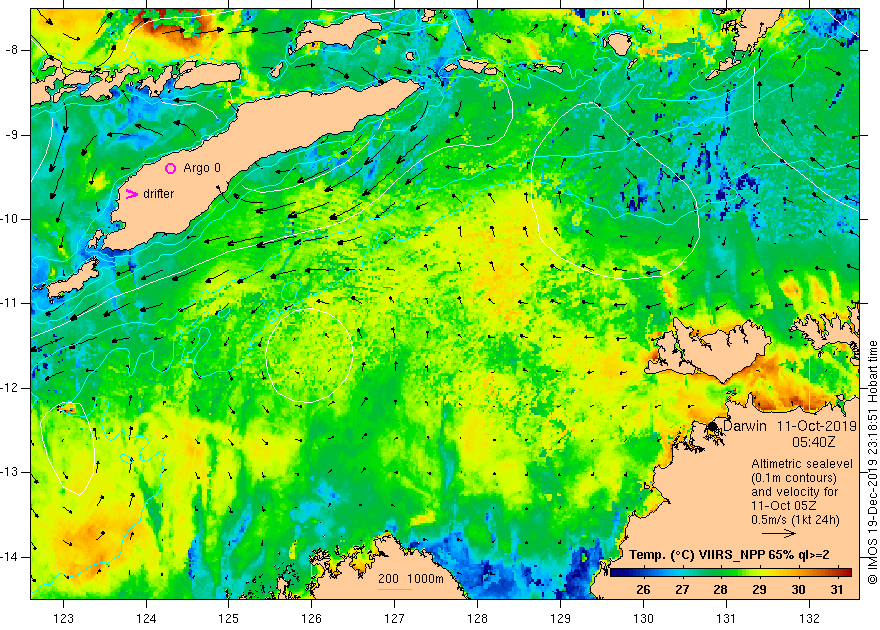Click the 'drifter' label text
This screenshot has width=880, height=630.
[159, 194]
